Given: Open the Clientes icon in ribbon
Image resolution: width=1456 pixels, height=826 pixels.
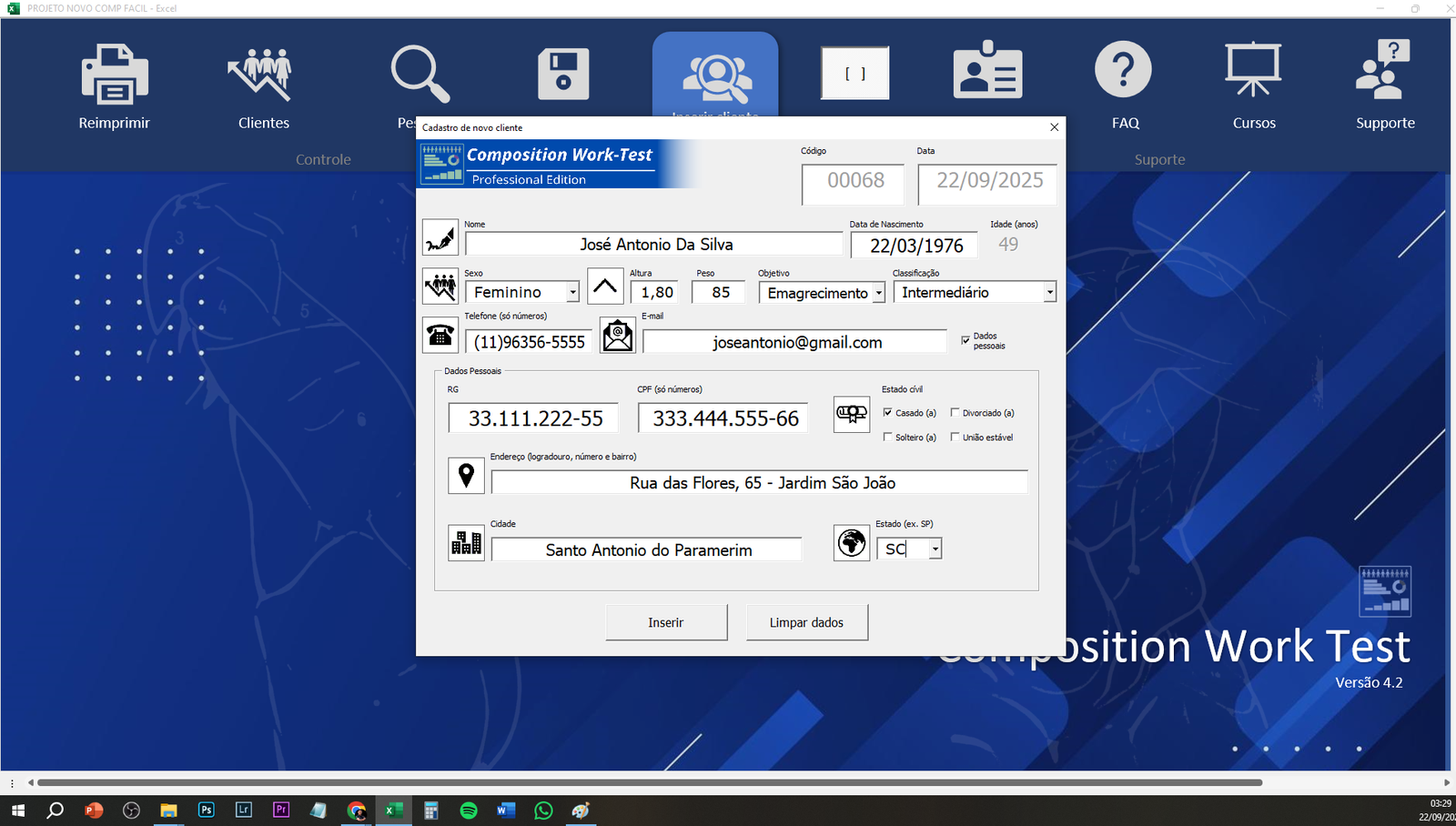Looking at the screenshot, I should click(263, 75).
